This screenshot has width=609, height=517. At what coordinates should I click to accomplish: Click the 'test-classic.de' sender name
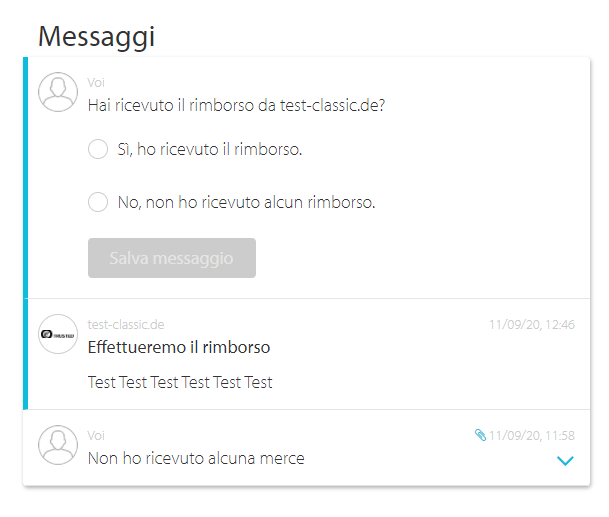[x=126, y=324]
